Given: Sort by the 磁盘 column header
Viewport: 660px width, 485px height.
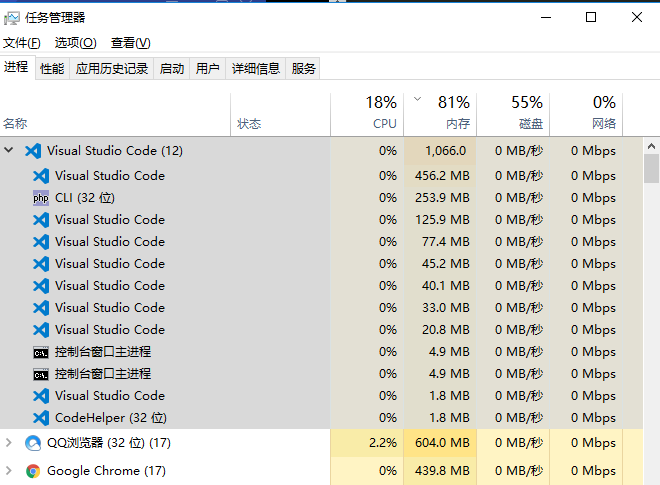Looking at the screenshot, I should coord(513,115).
